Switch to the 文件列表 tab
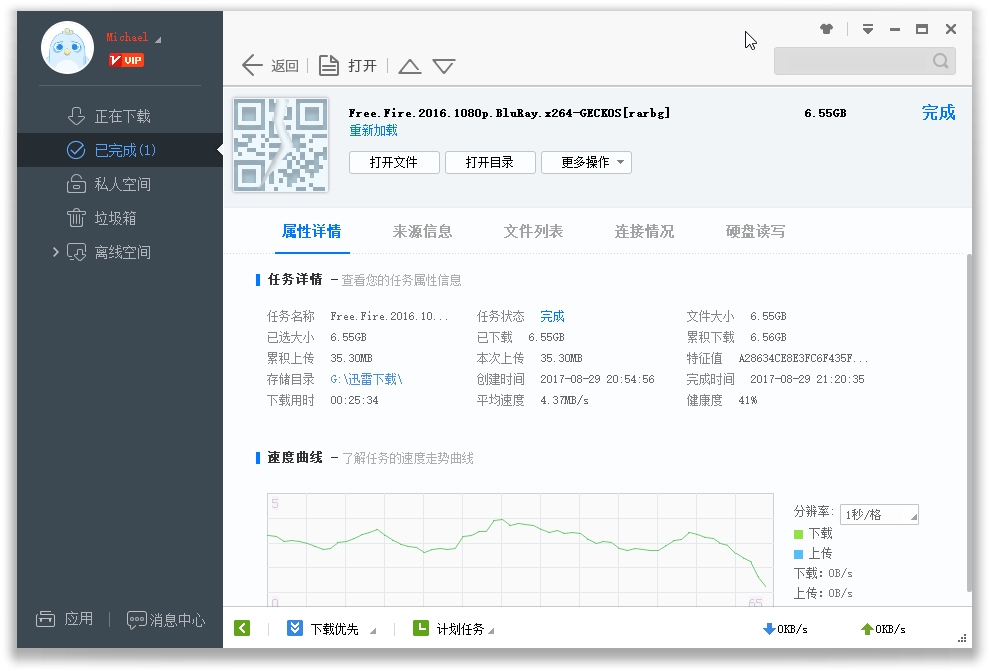989x671 pixels. (x=534, y=231)
